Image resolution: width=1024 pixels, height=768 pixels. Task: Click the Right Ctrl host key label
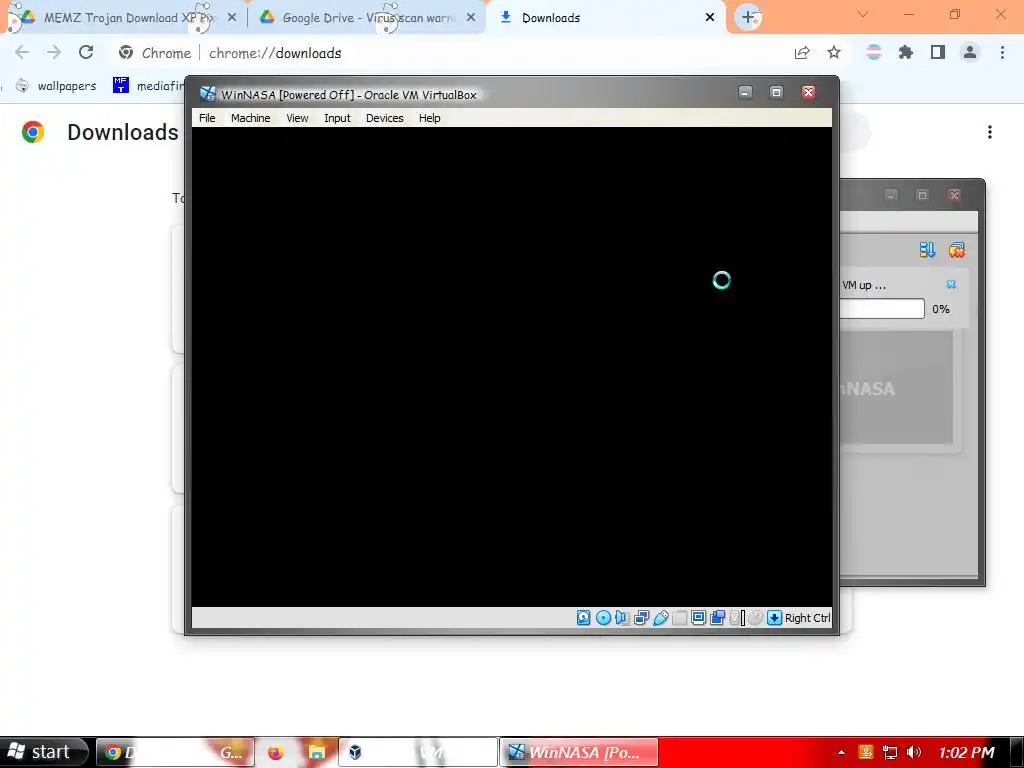807,618
